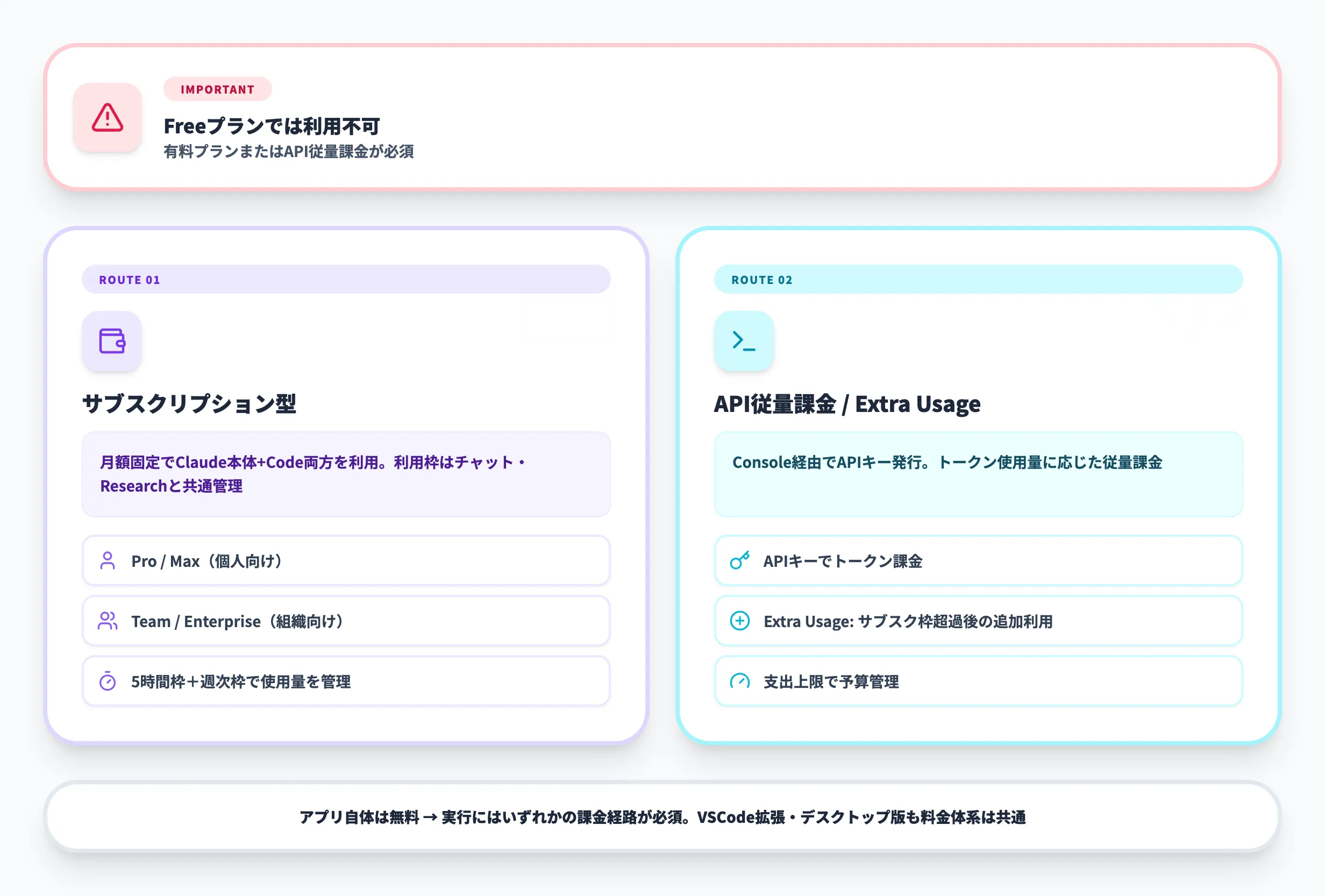The image size is (1325, 896).
Task: Click the footer note about VSCode拡張・デスクトップ版
Action: point(662,817)
